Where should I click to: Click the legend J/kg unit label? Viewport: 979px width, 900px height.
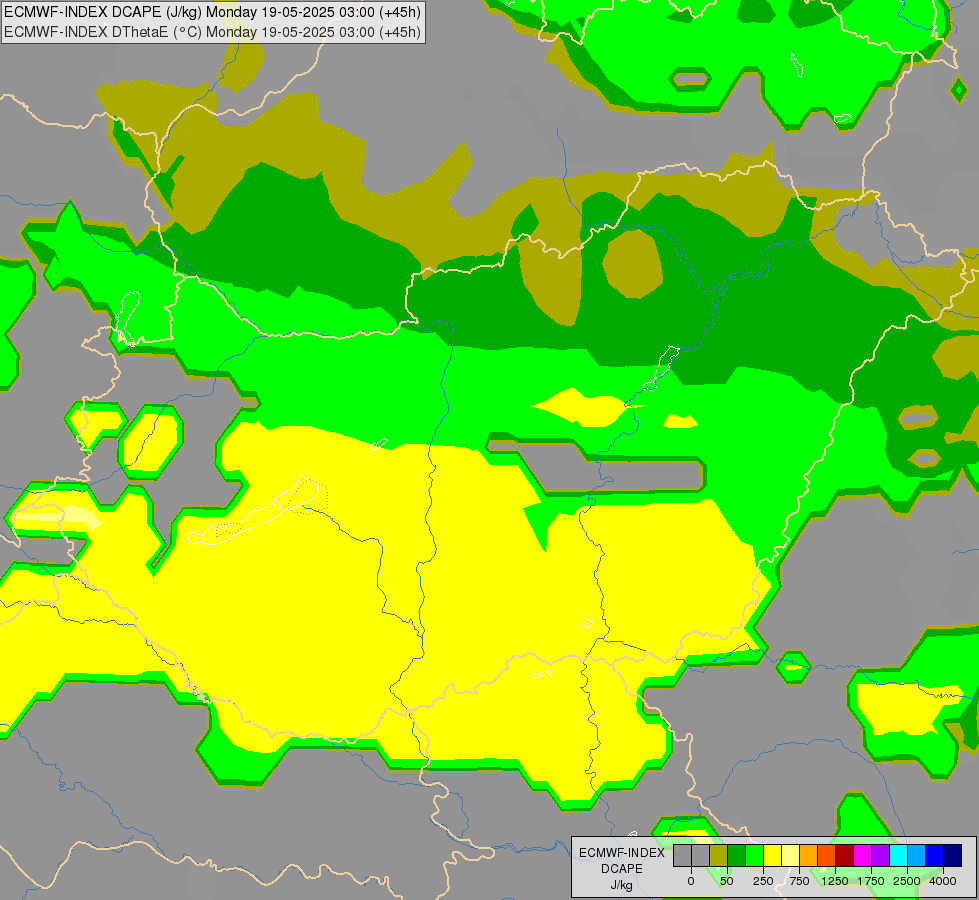click(x=622, y=885)
